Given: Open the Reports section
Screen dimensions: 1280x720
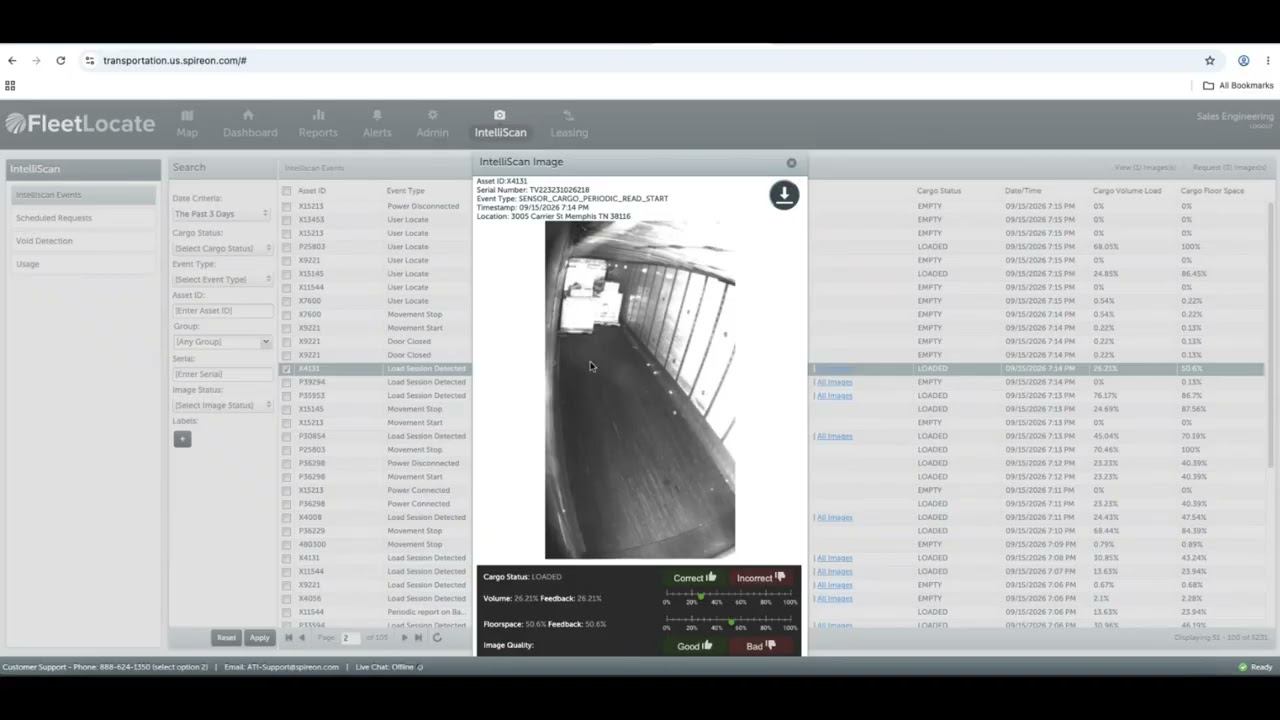Looking at the screenshot, I should (x=318, y=123).
